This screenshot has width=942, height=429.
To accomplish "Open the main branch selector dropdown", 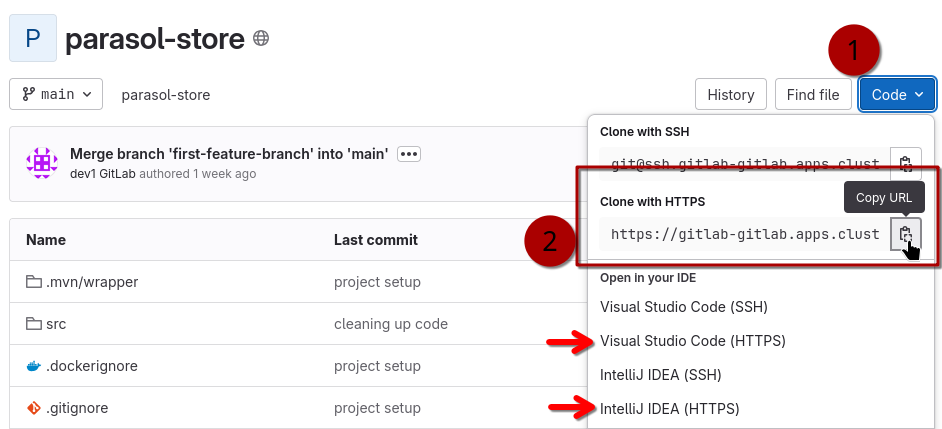I will pos(56,94).
